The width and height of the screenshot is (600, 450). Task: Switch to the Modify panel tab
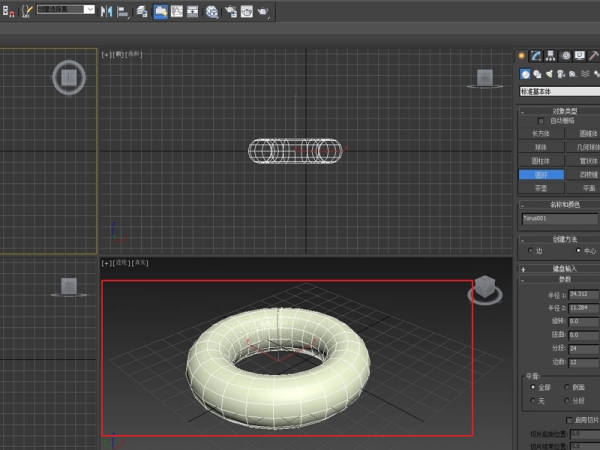click(x=536, y=56)
